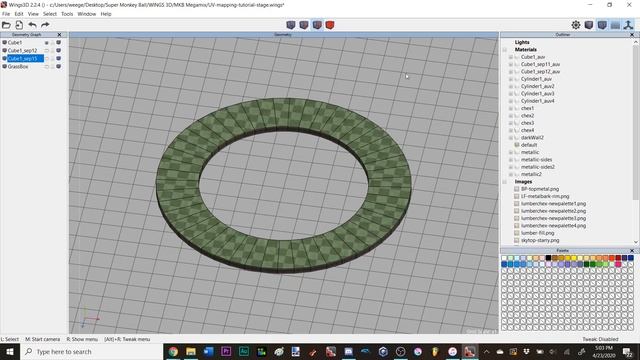Screen dimensions: 640x360
Task: Select the Cube1 object icon in Geometry Graph
Action: (x=4, y=42)
